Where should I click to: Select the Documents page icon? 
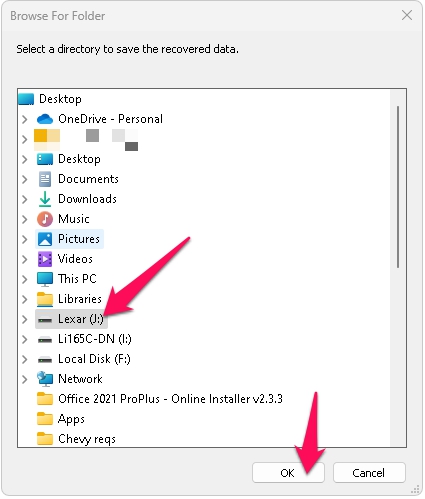[45, 179]
